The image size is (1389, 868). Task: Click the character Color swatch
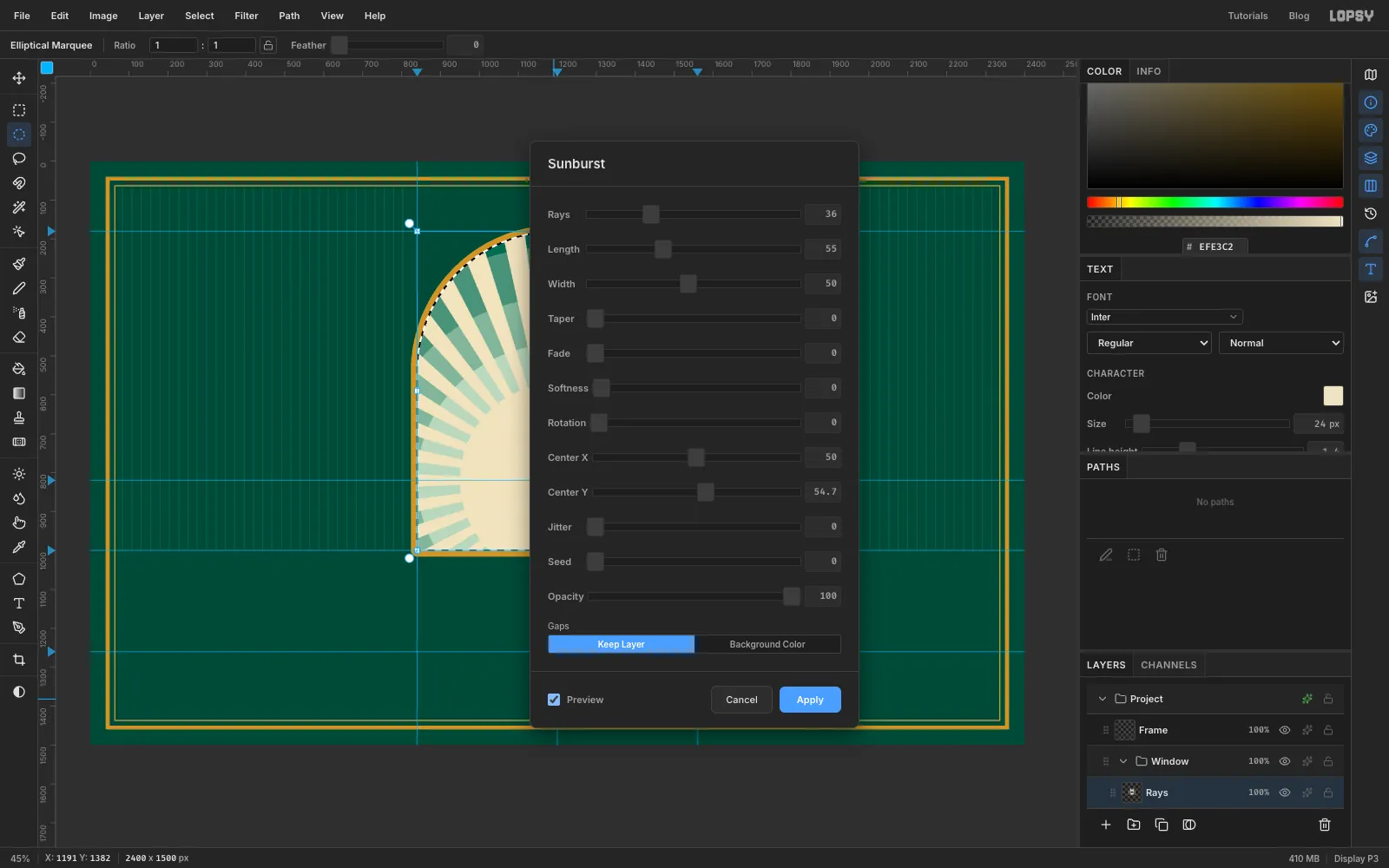(x=1333, y=396)
